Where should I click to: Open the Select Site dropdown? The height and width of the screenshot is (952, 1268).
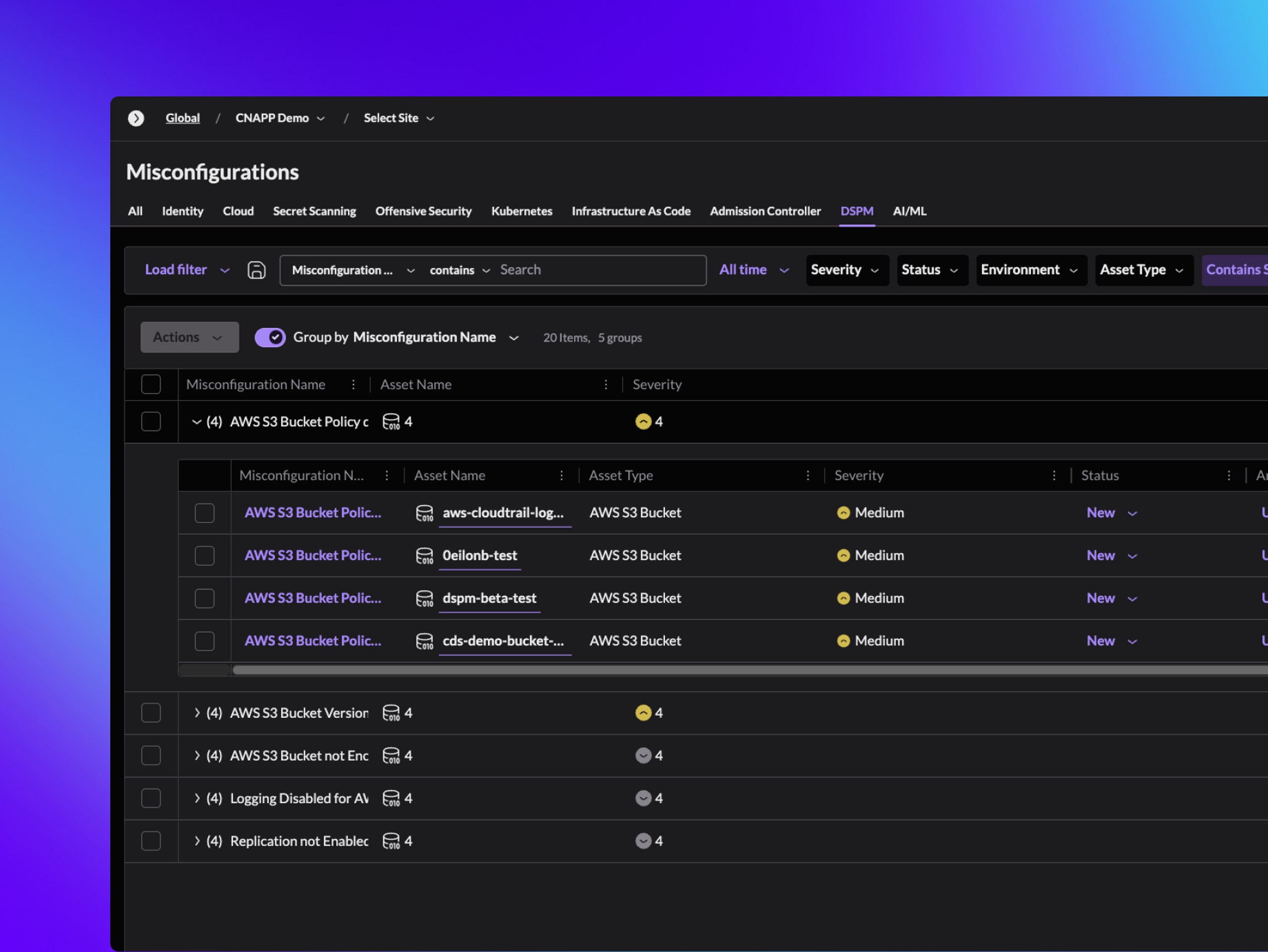[399, 118]
